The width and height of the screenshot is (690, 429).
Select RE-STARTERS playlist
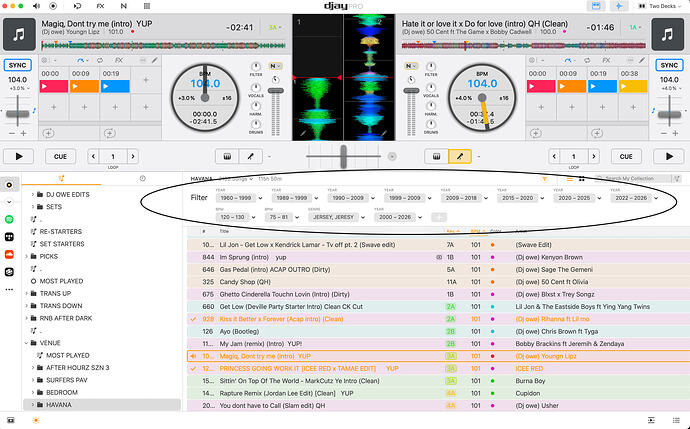point(61,231)
